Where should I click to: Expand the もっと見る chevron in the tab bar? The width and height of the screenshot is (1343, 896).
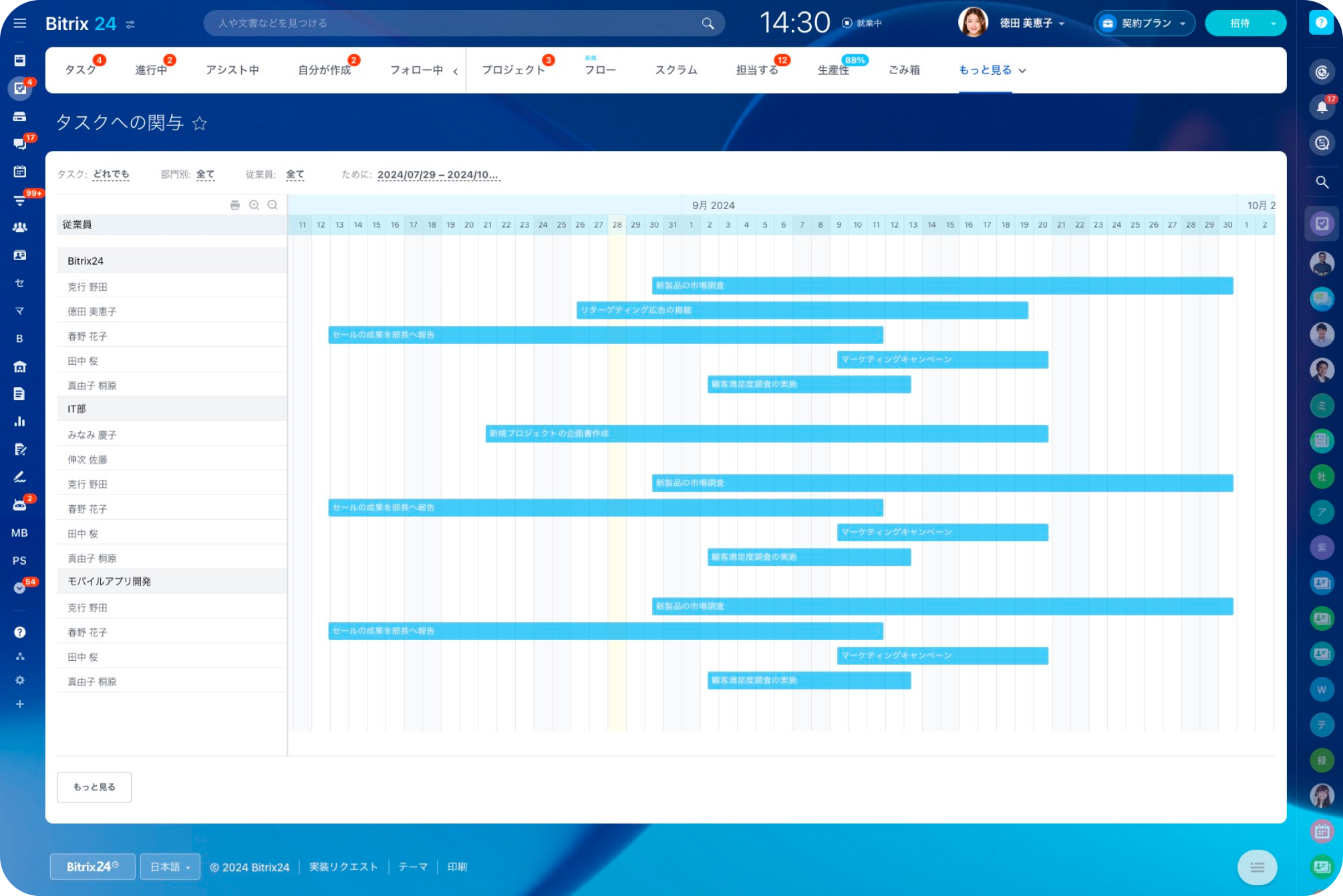pyautogui.click(x=1022, y=70)
